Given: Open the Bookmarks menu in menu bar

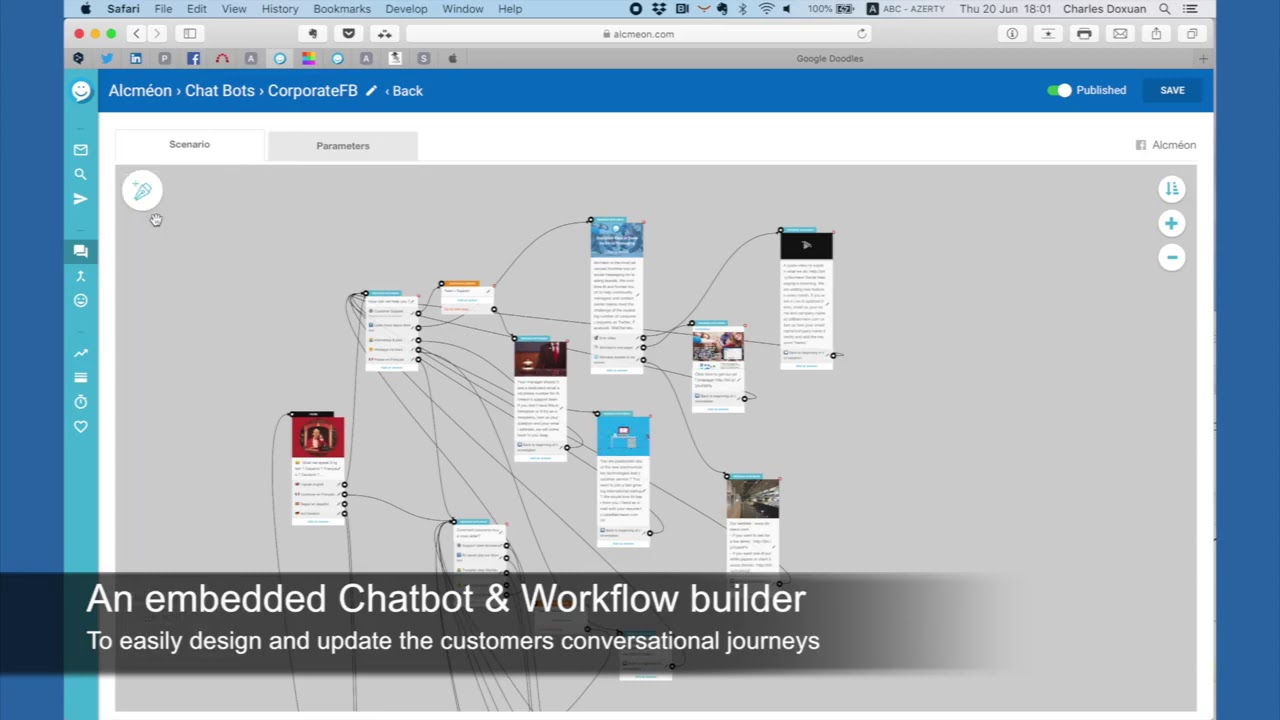Looking at the screenshot, I should point(342,9).
